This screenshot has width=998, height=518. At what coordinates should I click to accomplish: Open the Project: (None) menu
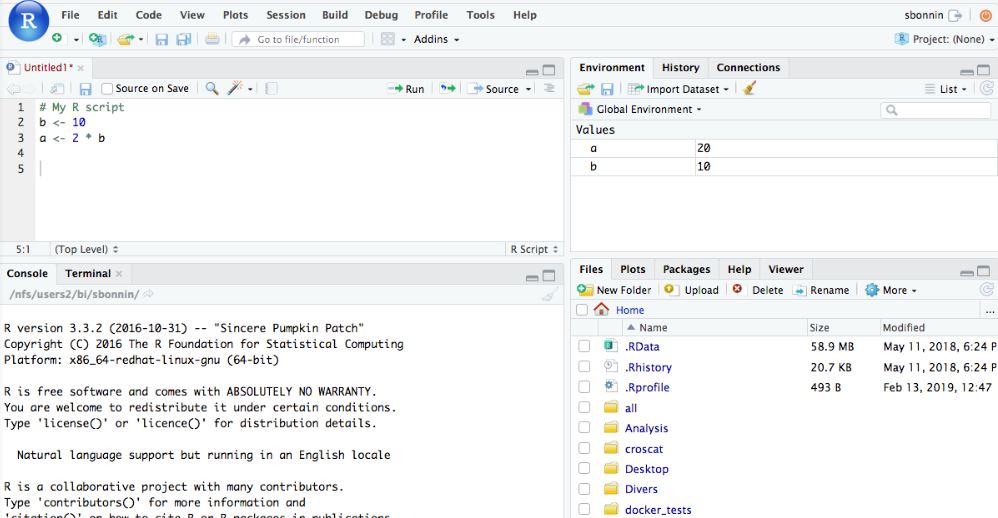[945, 39]
